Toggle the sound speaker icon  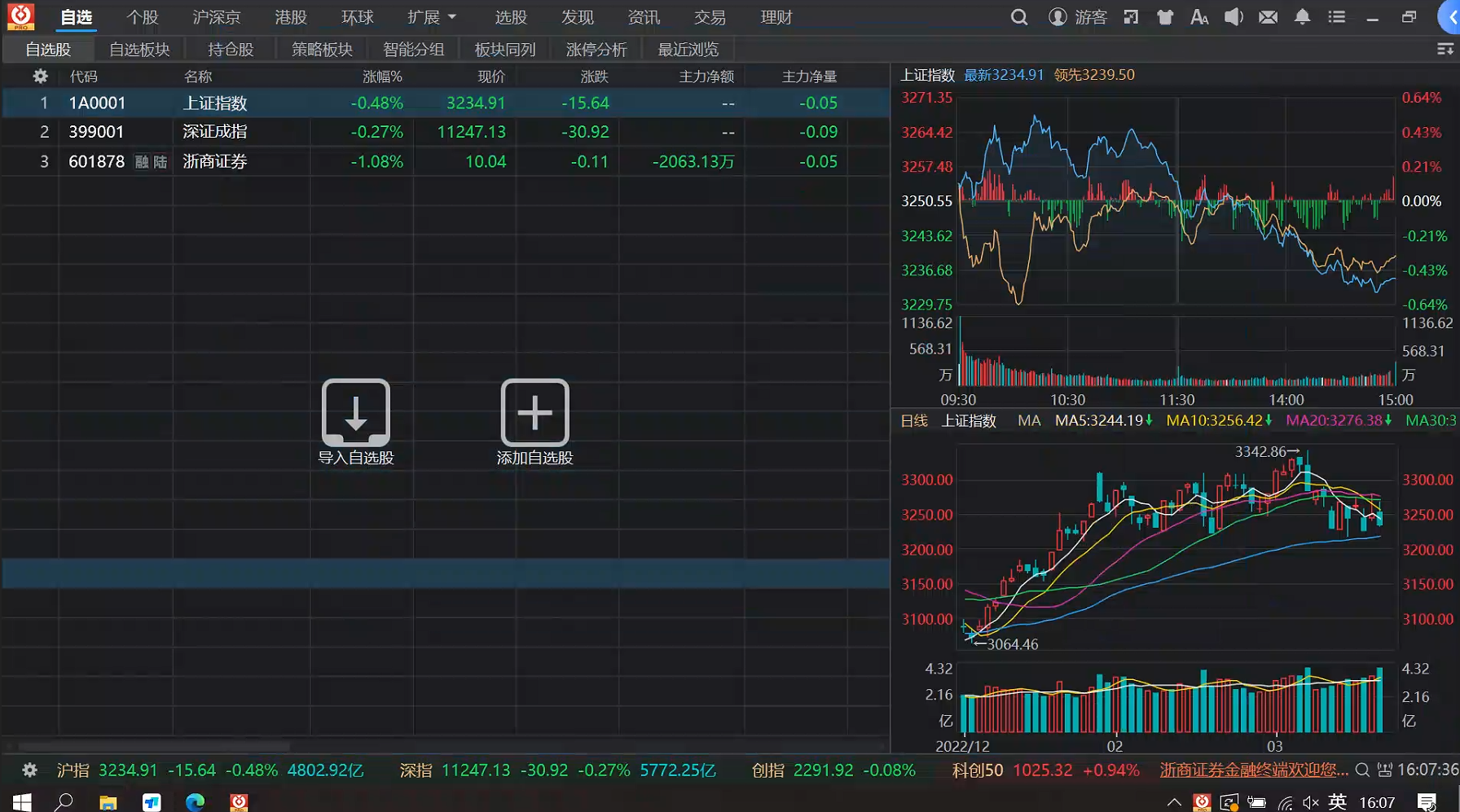click(x=1234, y=17)
